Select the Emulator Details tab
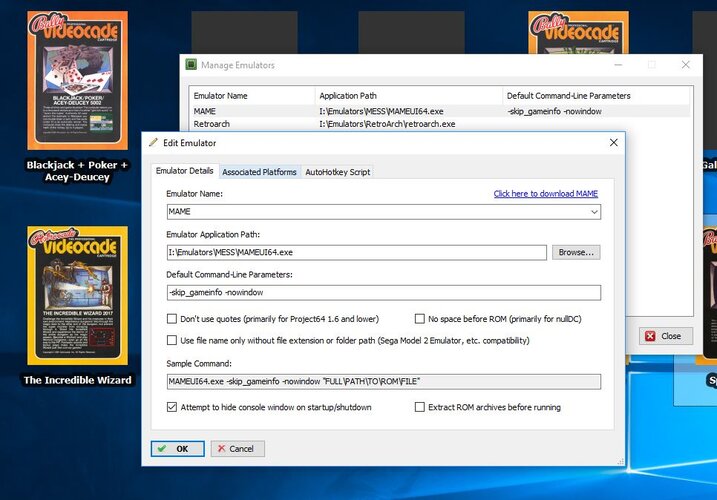The image size is (717, 500). click(185, 171)
